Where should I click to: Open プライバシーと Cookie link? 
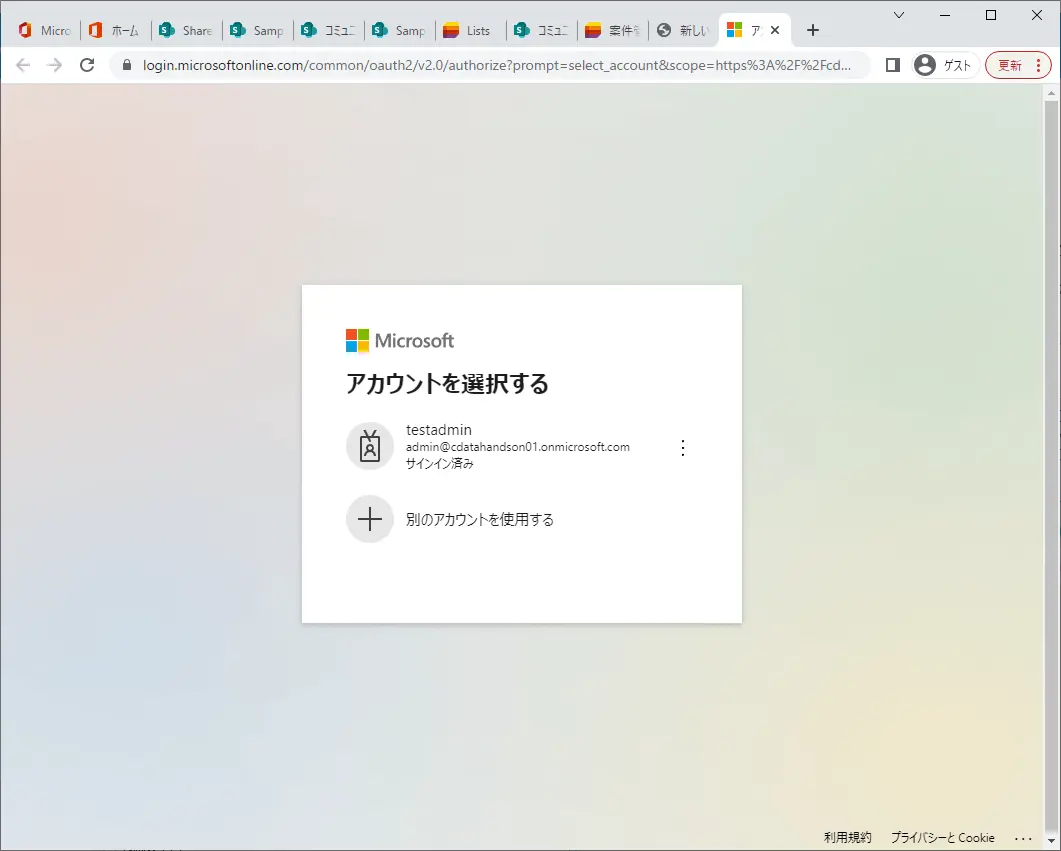click(x=943, y=837)
